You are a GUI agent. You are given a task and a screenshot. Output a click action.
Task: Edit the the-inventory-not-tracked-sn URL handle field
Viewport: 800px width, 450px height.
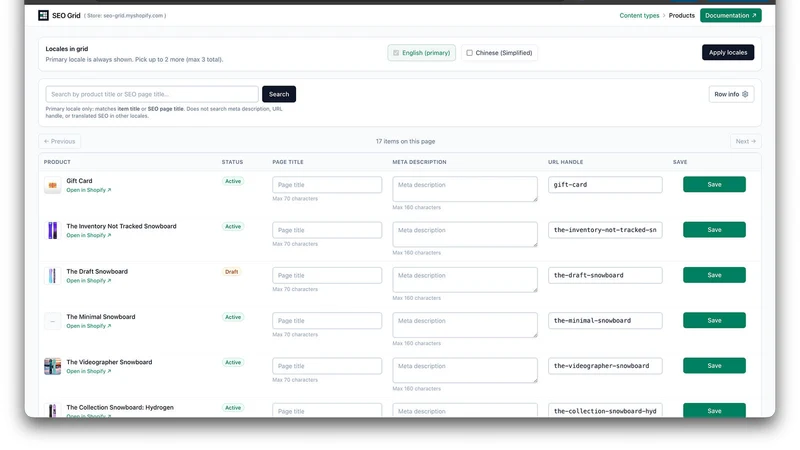(605, 230)
